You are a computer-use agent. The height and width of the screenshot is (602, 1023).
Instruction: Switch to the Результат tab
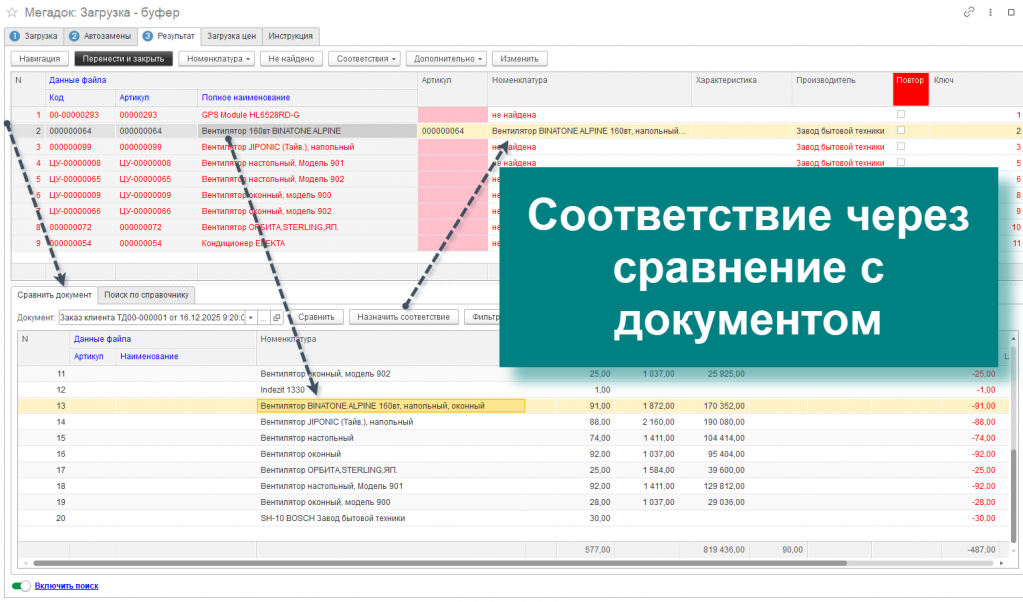point(169,36)
